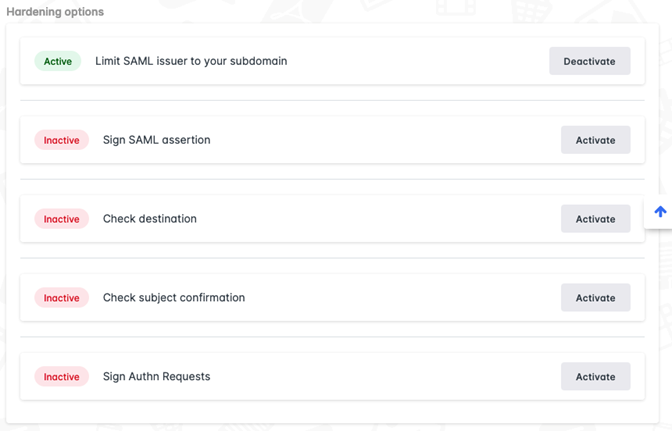The width and height of the screenshot is (672, 431).
Task: Activate the Check destination option
Action: tap(595, 219)
